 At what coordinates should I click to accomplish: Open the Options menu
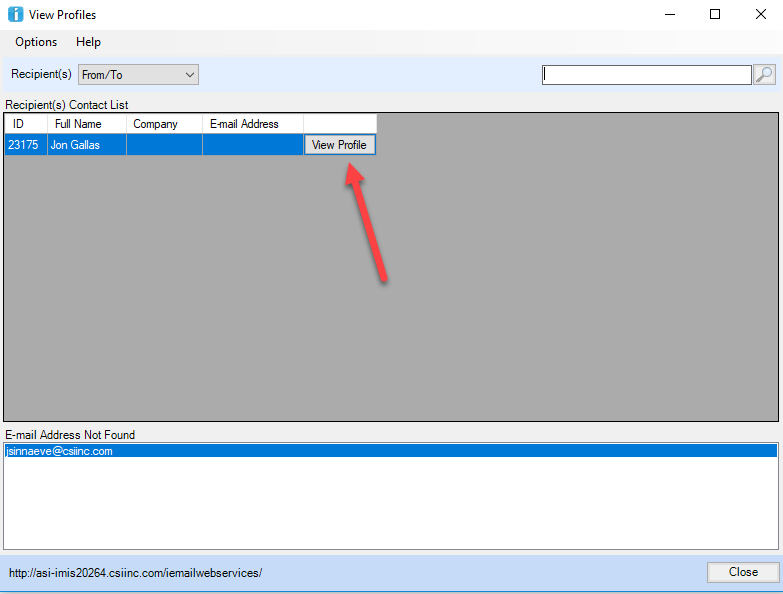pyautogui.click(x=36, y=42)
